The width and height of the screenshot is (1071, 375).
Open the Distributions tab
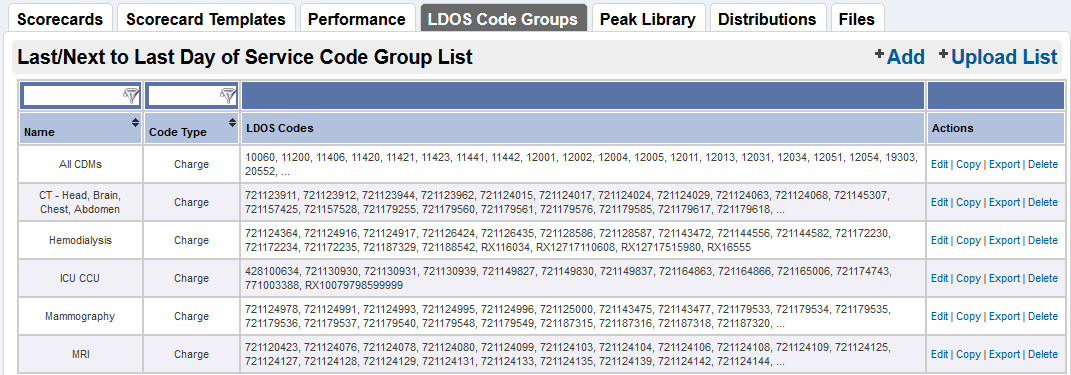click(767, 18)
